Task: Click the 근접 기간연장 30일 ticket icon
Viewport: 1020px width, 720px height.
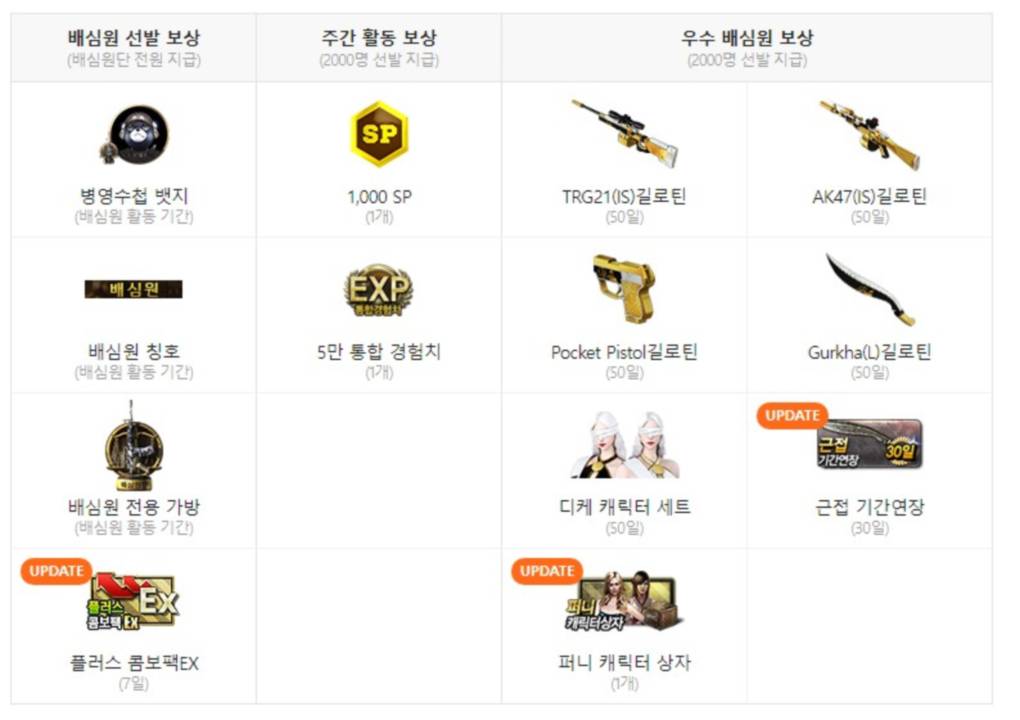Action: click(870, 444)
